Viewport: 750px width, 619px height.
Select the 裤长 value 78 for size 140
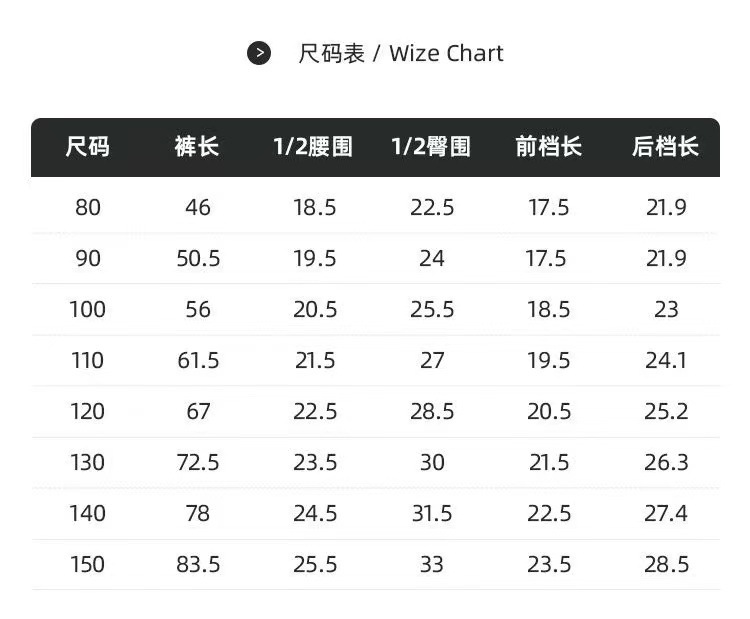coord(198,513)
